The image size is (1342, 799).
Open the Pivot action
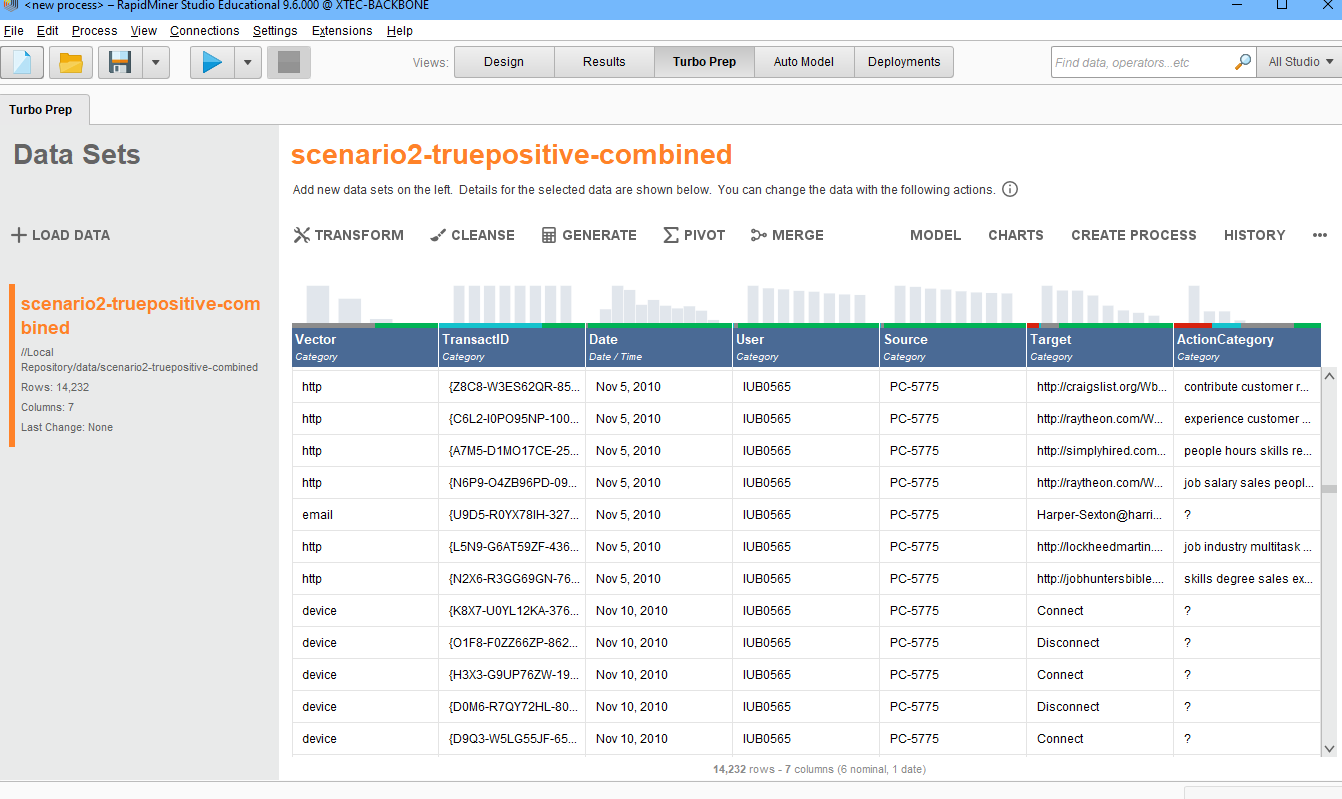pyautogui.click(x=694, y=235)
